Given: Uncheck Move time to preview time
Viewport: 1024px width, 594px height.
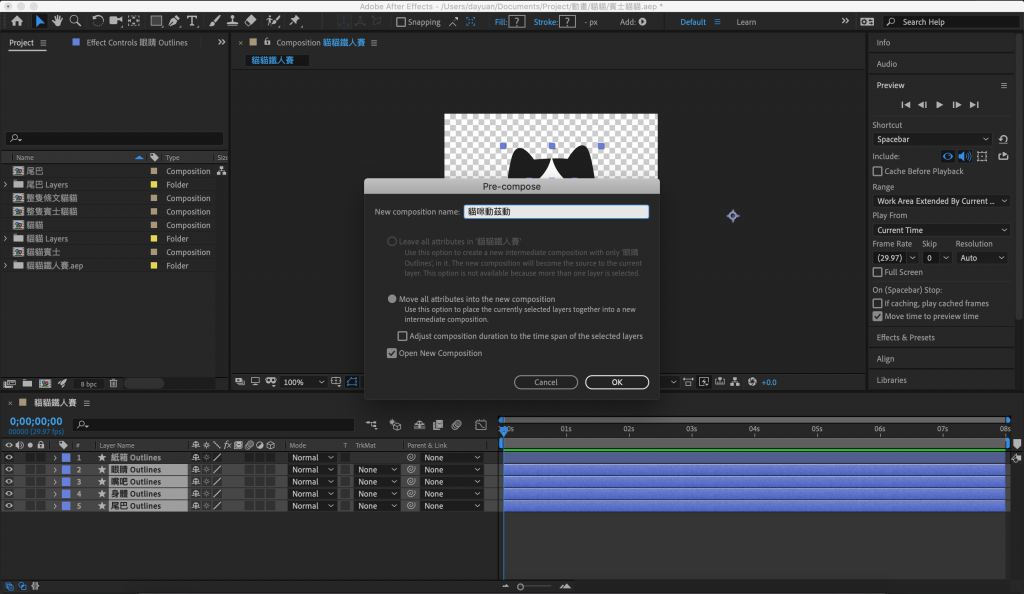Looking at the screenshot, I should [878, 316].
